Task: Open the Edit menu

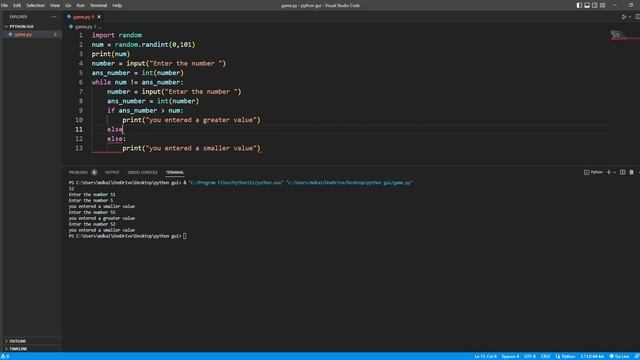Action: pos(17,5)
